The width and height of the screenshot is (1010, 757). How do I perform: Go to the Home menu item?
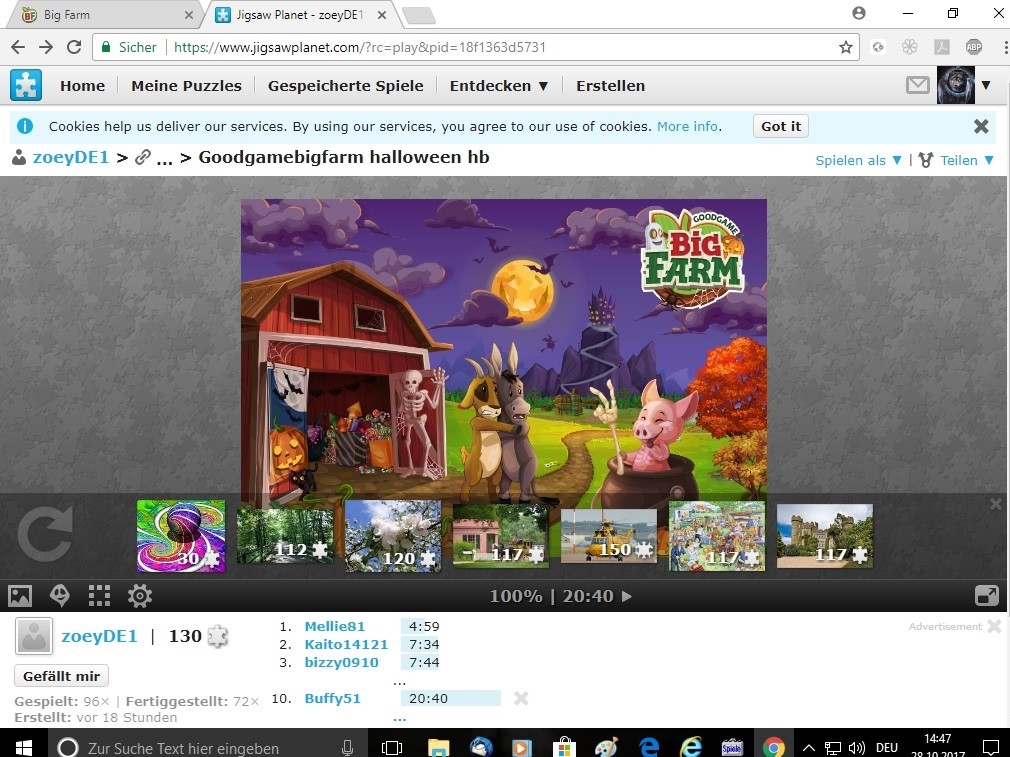click(82, 86)
